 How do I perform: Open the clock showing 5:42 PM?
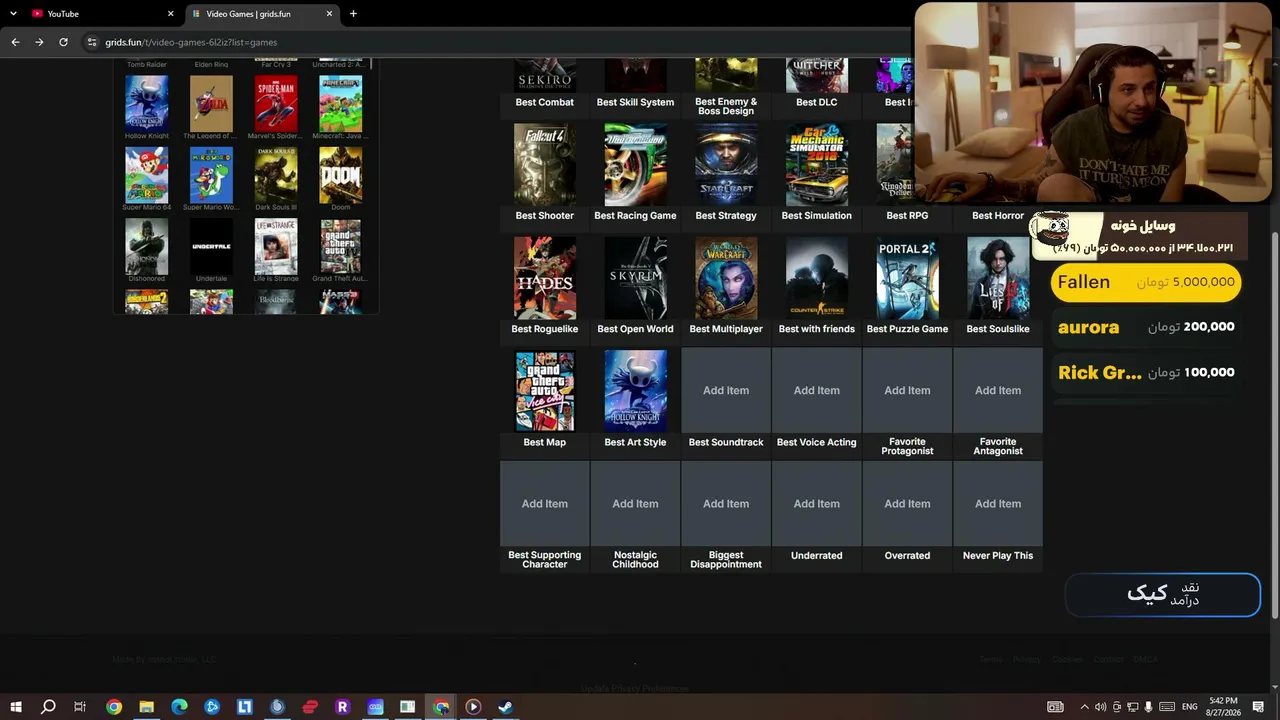tap(1223, 707)
